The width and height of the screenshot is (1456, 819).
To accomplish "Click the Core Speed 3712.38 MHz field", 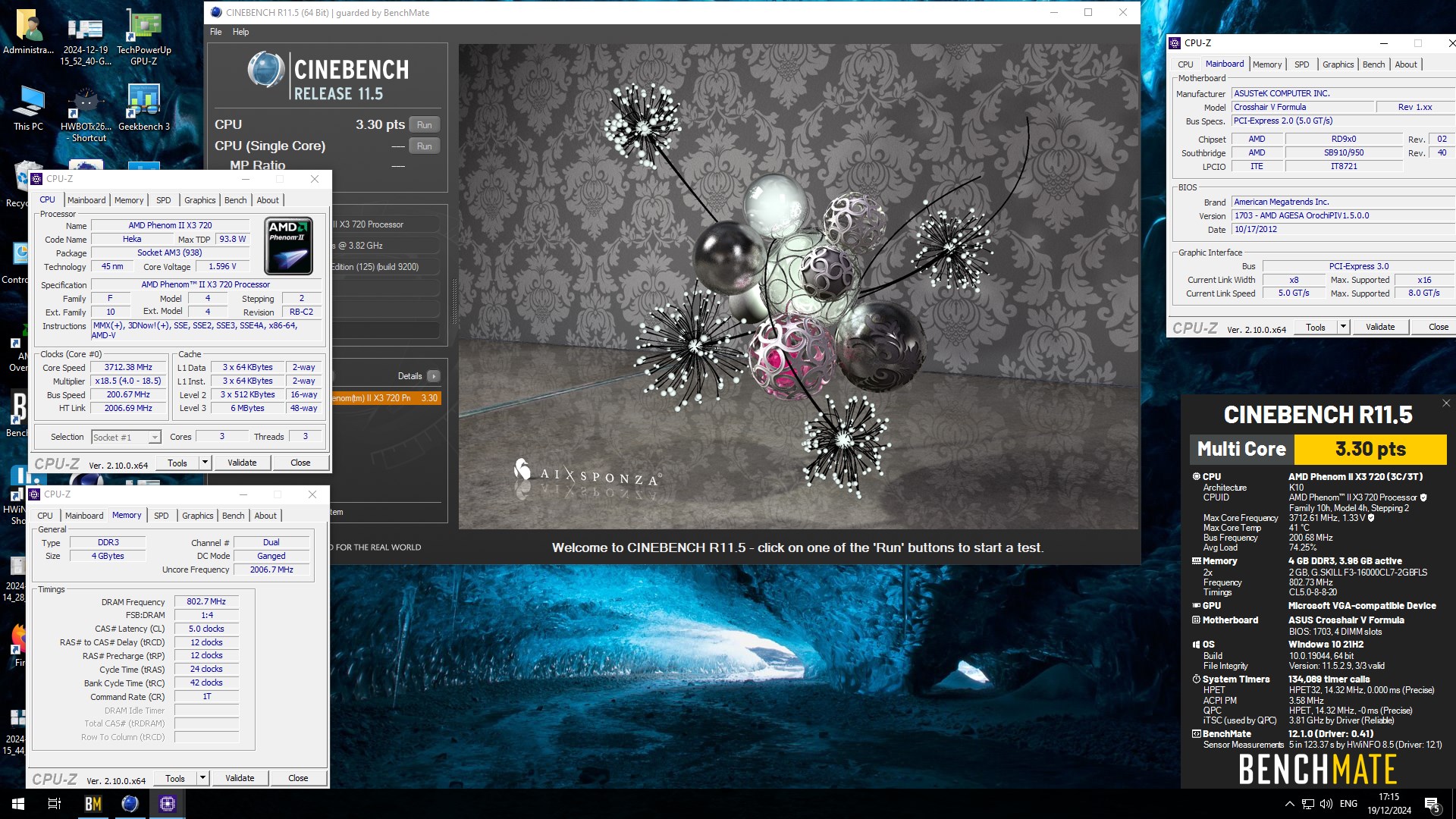I will (x=128, y=367).
